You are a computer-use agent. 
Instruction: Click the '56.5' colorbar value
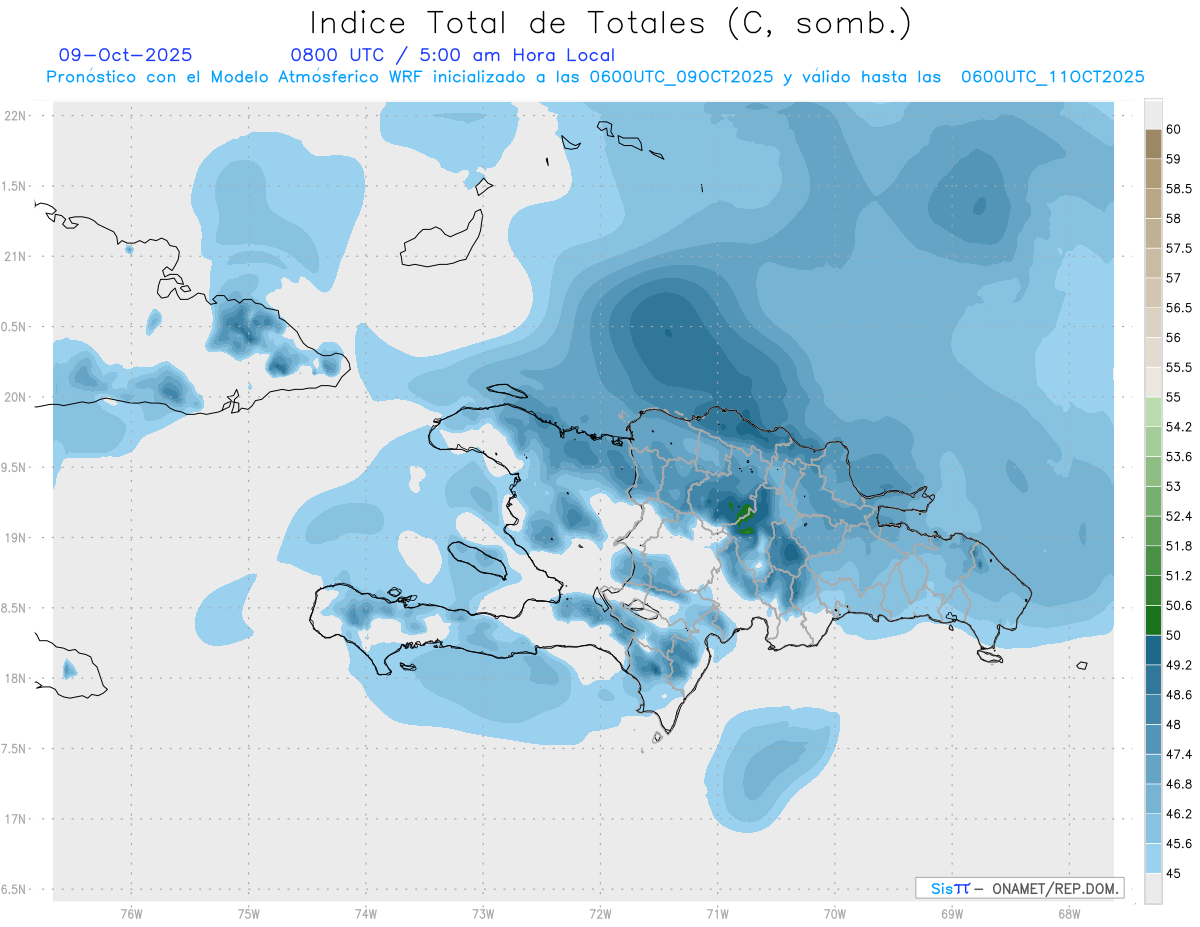(x=1180, y=307)
